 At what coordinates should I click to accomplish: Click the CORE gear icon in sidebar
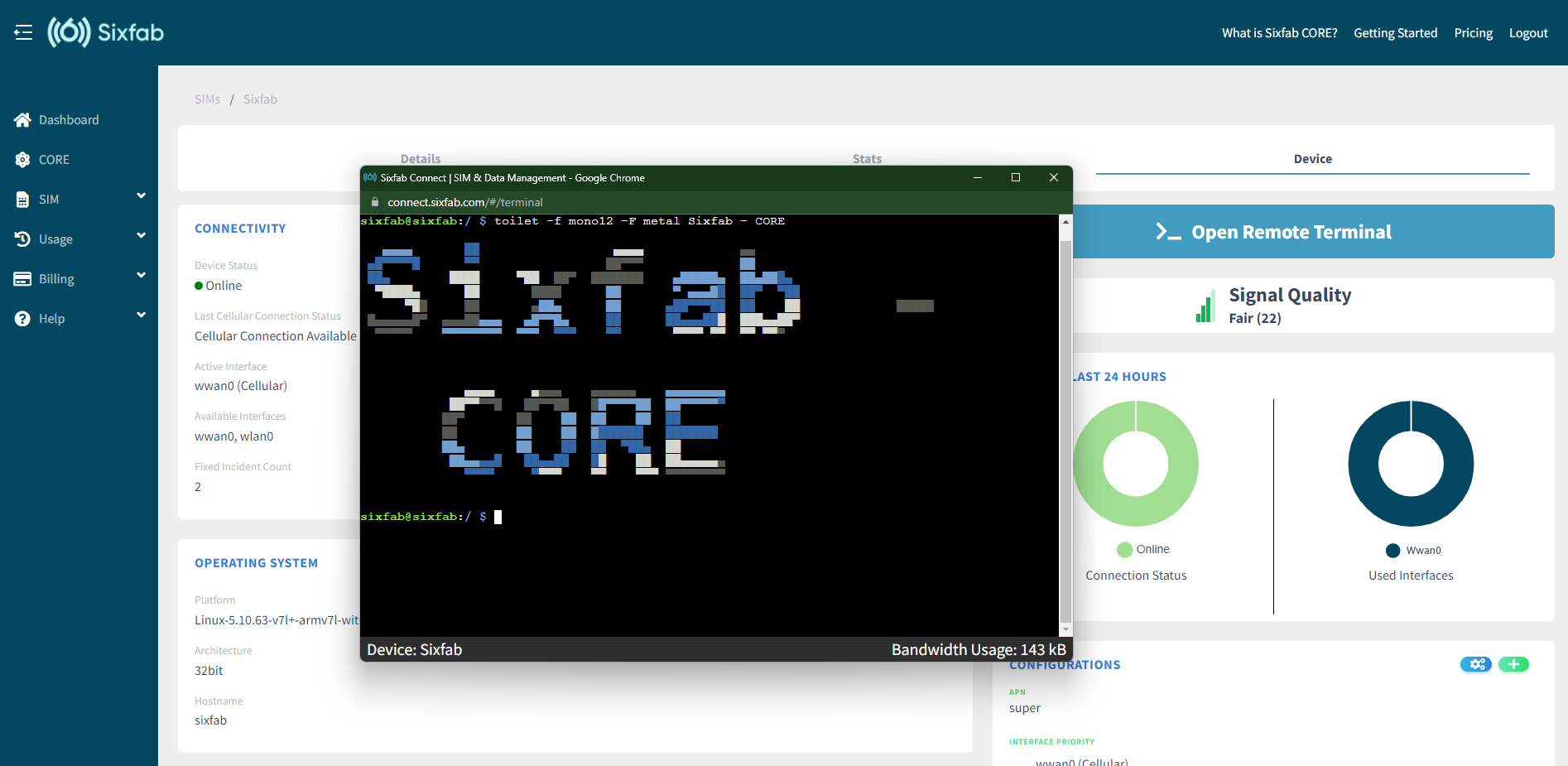[22, 160]
